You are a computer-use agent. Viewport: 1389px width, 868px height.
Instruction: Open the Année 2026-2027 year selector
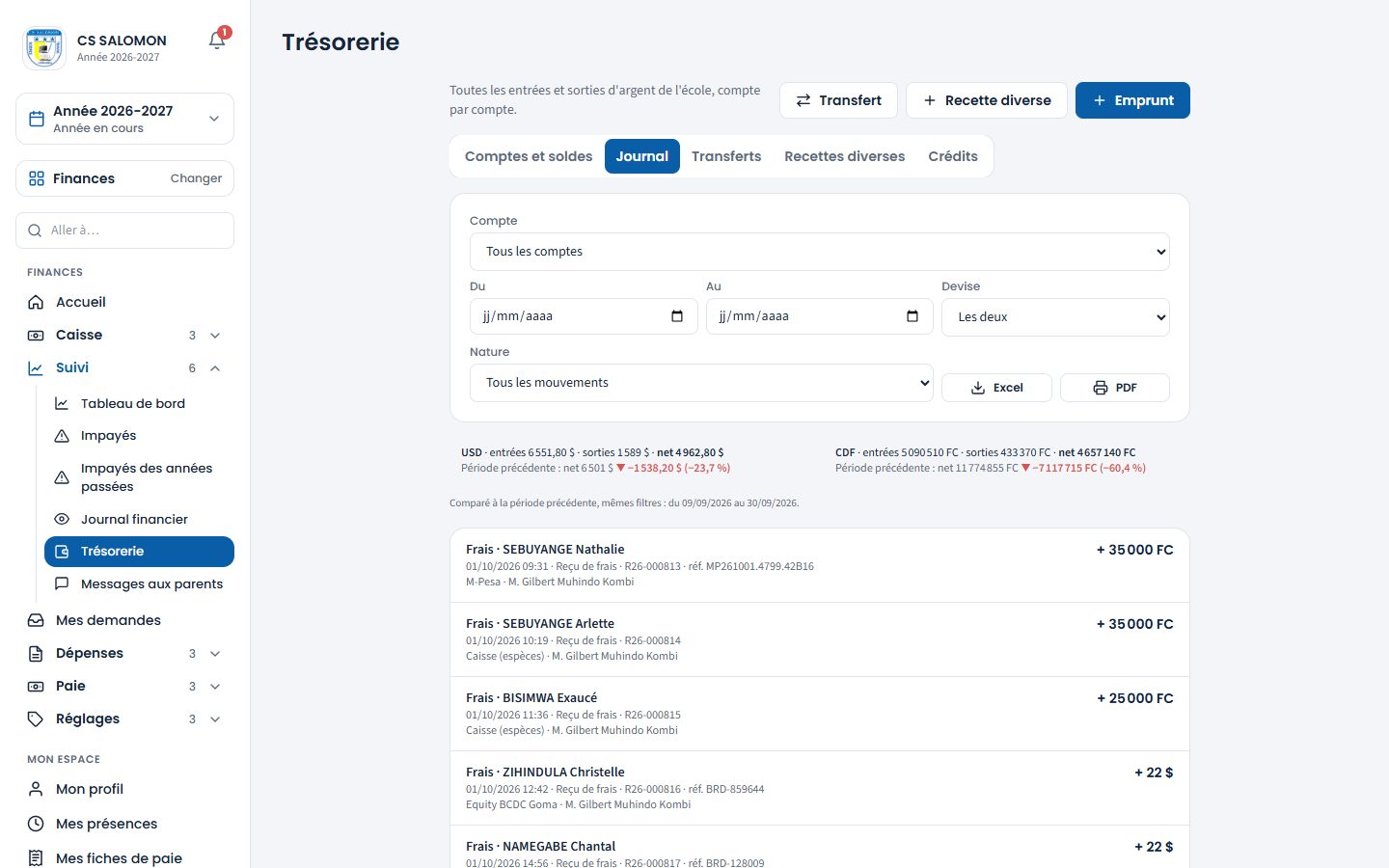(124, 119)
